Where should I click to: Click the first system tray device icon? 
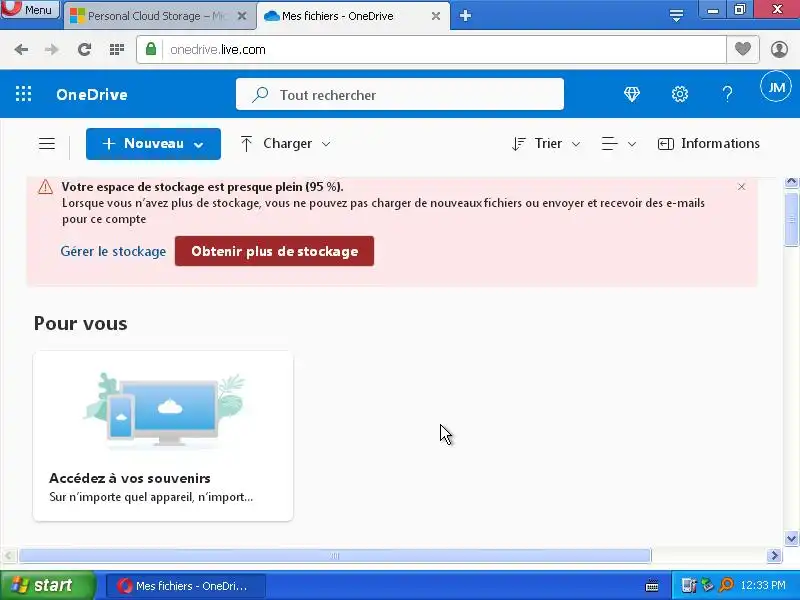pos(689,585)
